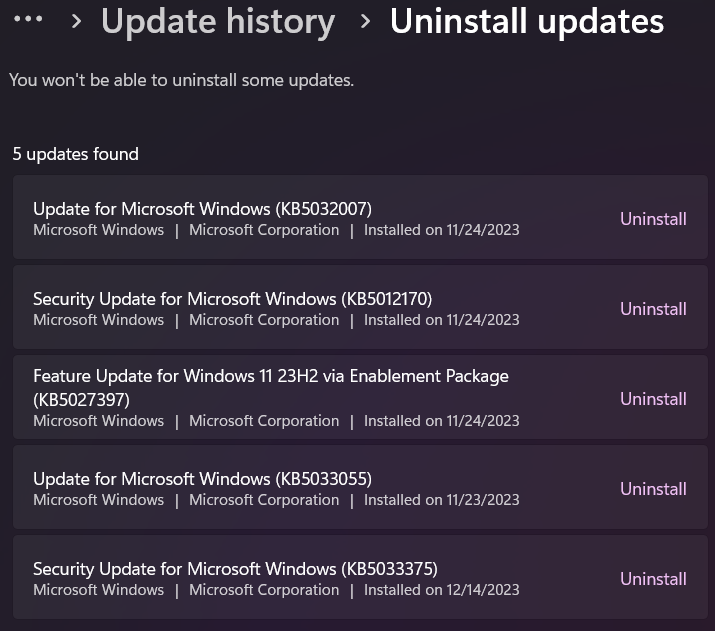This screenshot has width=715, height=631.
Task: Select the KB5032007 update title
Action: (x=202, y=209)
